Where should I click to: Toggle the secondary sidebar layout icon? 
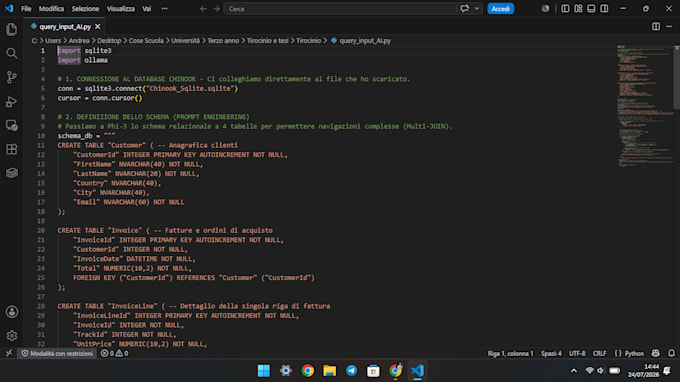click(604, 9)
